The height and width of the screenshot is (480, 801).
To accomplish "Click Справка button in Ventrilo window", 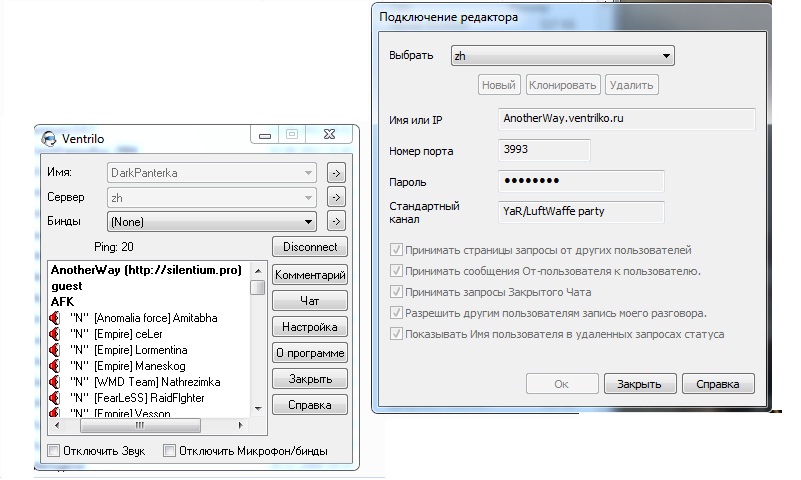I will 310,405.
